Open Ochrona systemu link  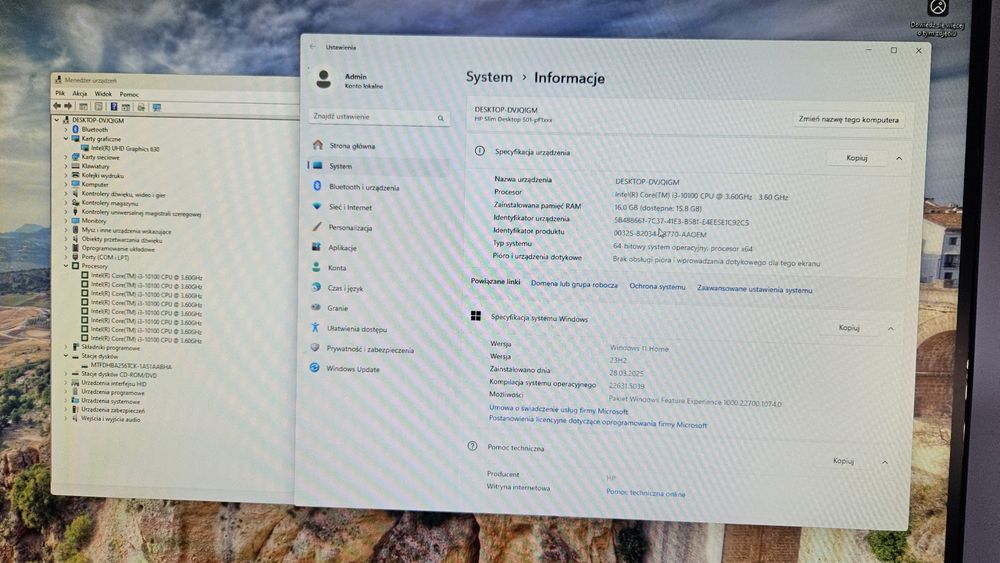(x=658, y=286)
